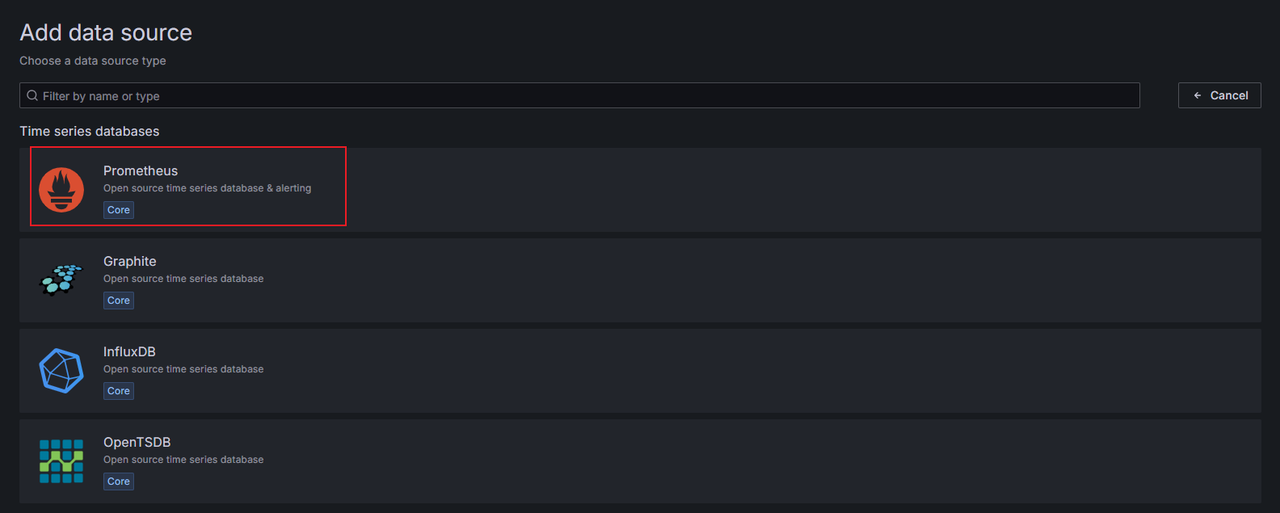The height and width of the screenshot is (513, 1280).
Task: Choose the InfluxDB data source title
Action: pyautogui.click(x=129, y=352)
